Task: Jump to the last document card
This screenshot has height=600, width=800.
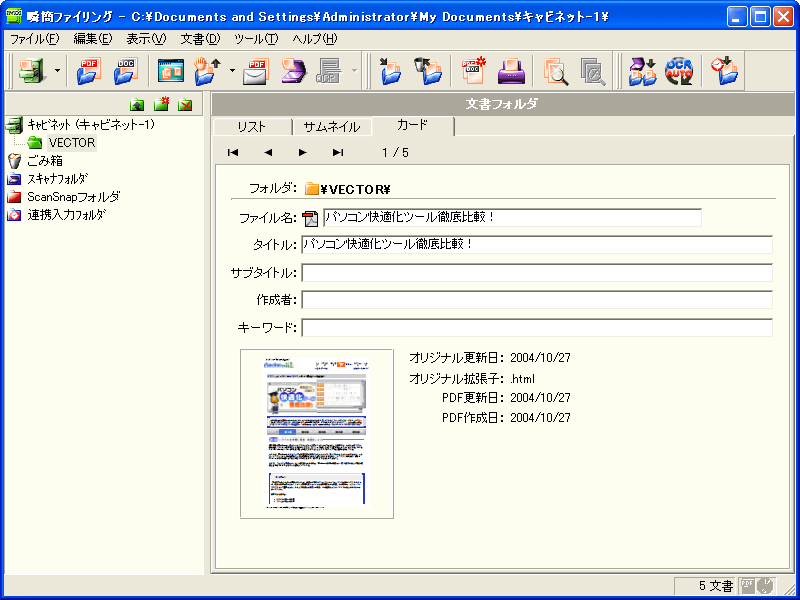Action: pos(338,153)
